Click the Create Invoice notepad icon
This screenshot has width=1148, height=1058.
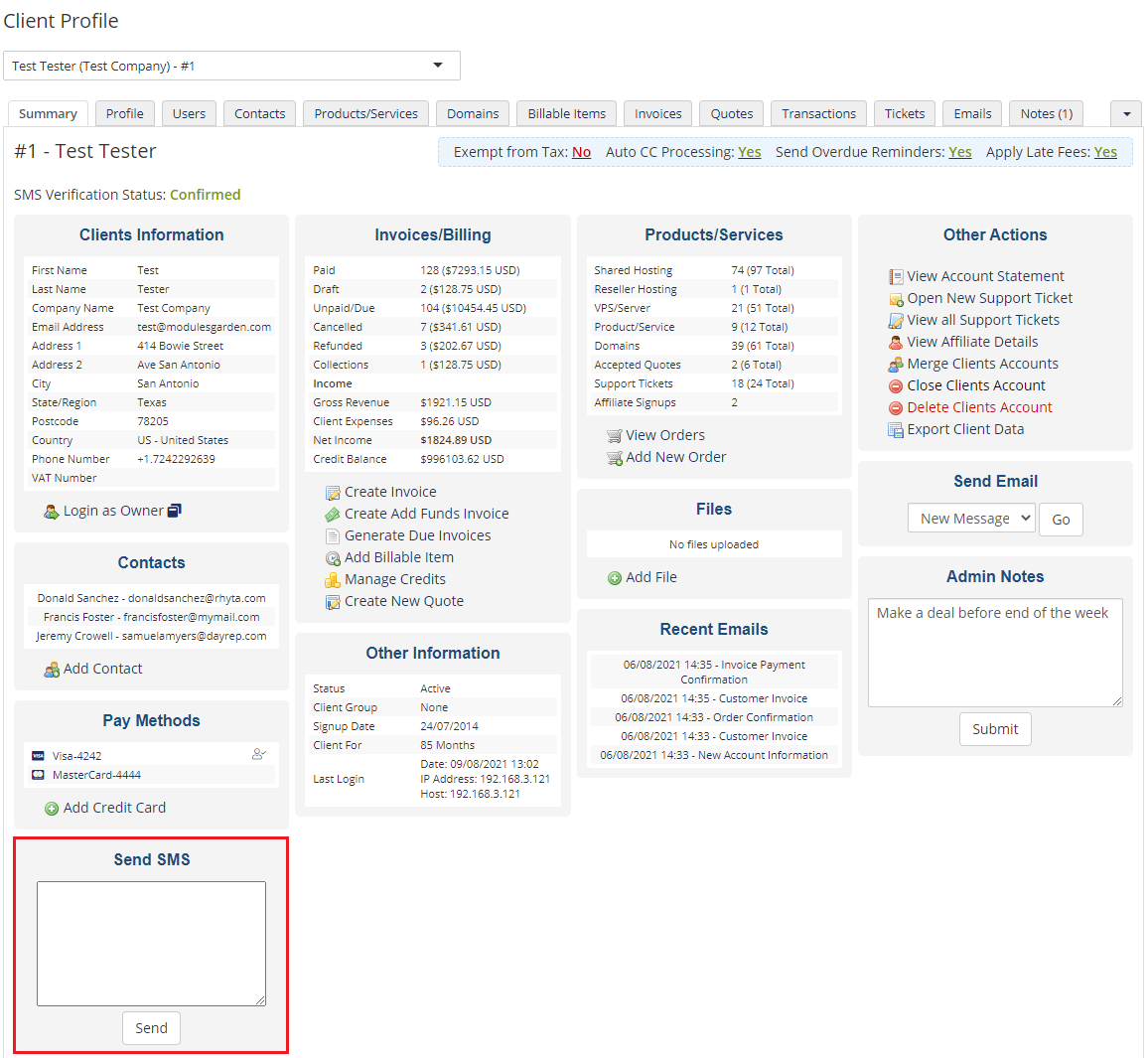point(333,493)
